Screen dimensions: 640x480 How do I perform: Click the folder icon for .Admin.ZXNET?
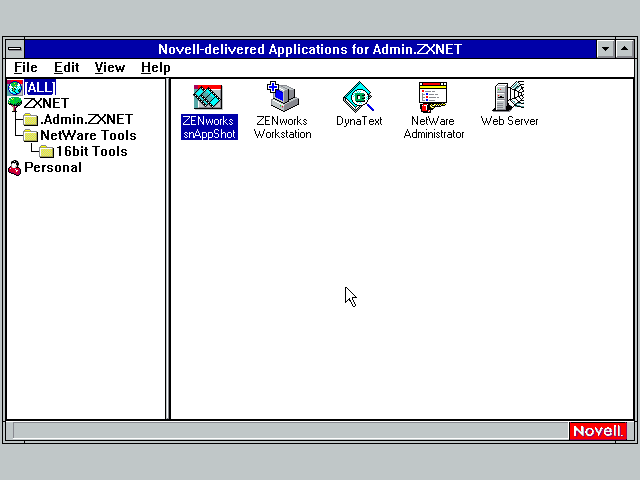[x=31, y=120]
